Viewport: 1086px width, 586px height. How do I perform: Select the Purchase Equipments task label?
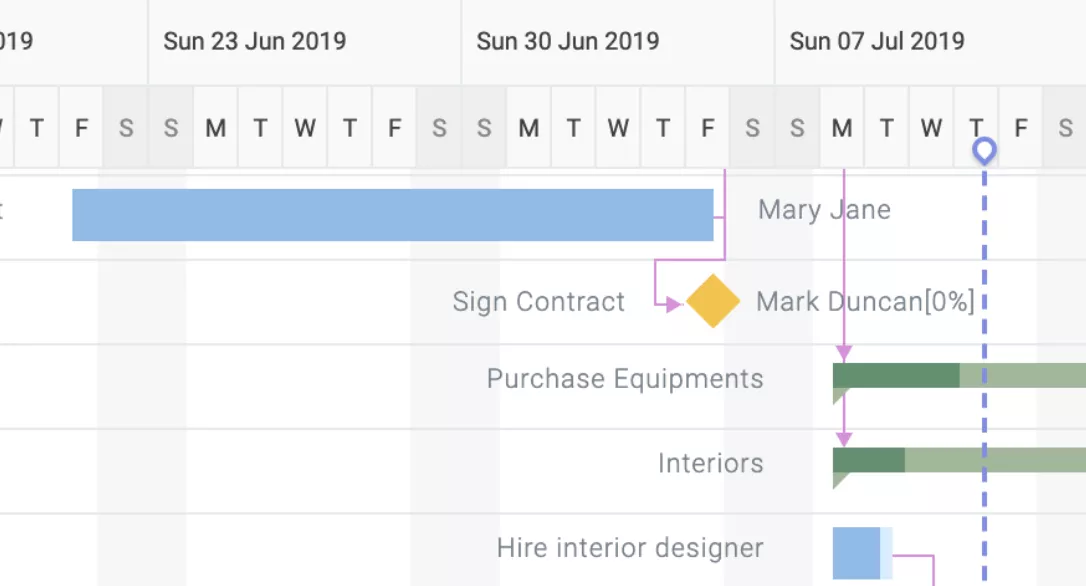[624, 378]
